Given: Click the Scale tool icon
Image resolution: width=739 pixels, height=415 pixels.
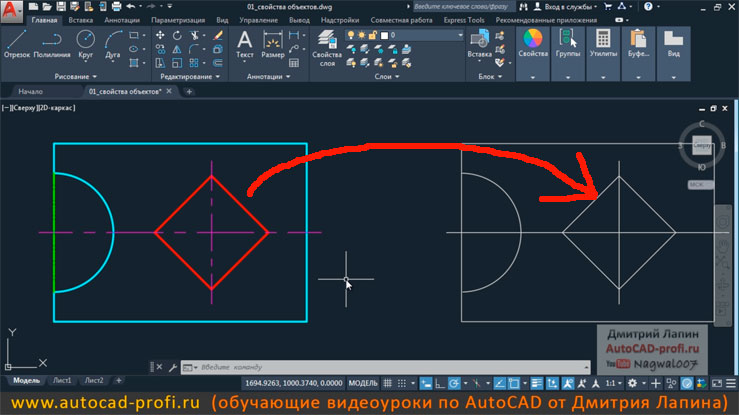Looking at the screenshot, I should 177,63.
